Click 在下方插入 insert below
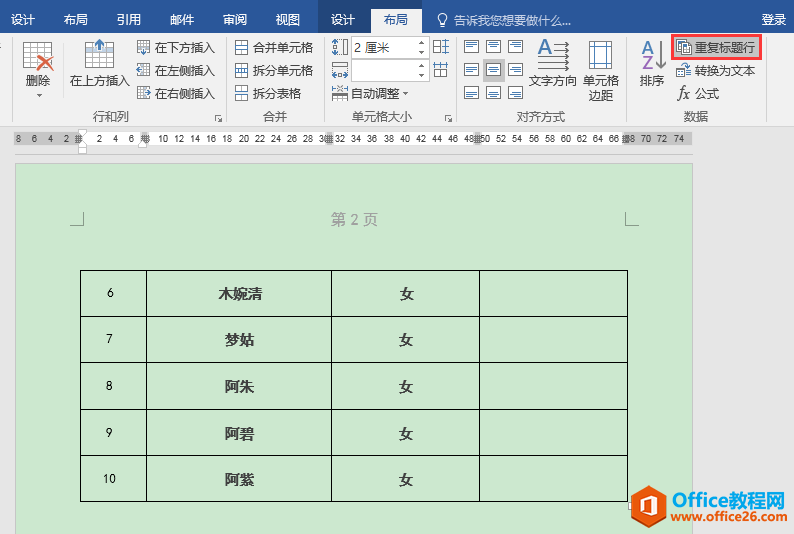This screenshot has width=794, height=534. [176, 48]
